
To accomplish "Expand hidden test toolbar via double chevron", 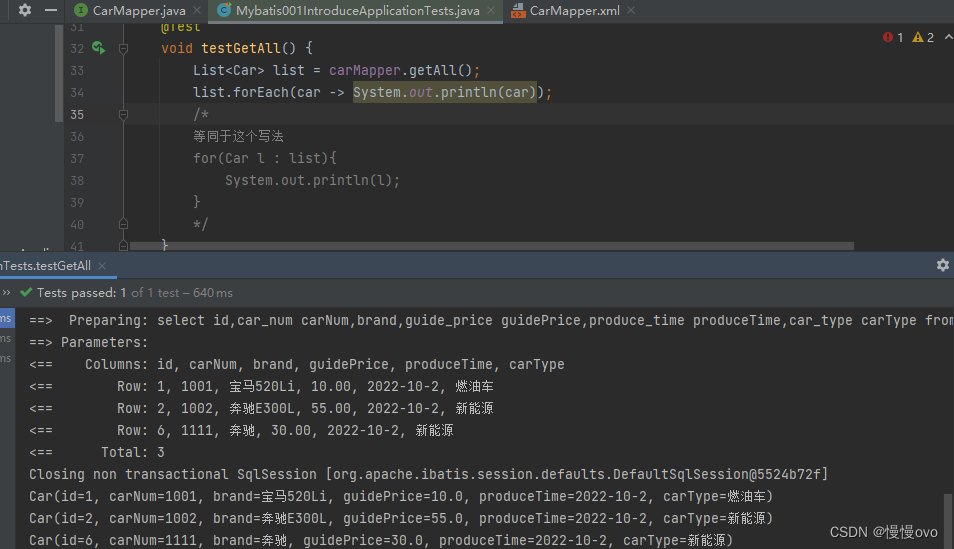I will (x=6, y=293).
